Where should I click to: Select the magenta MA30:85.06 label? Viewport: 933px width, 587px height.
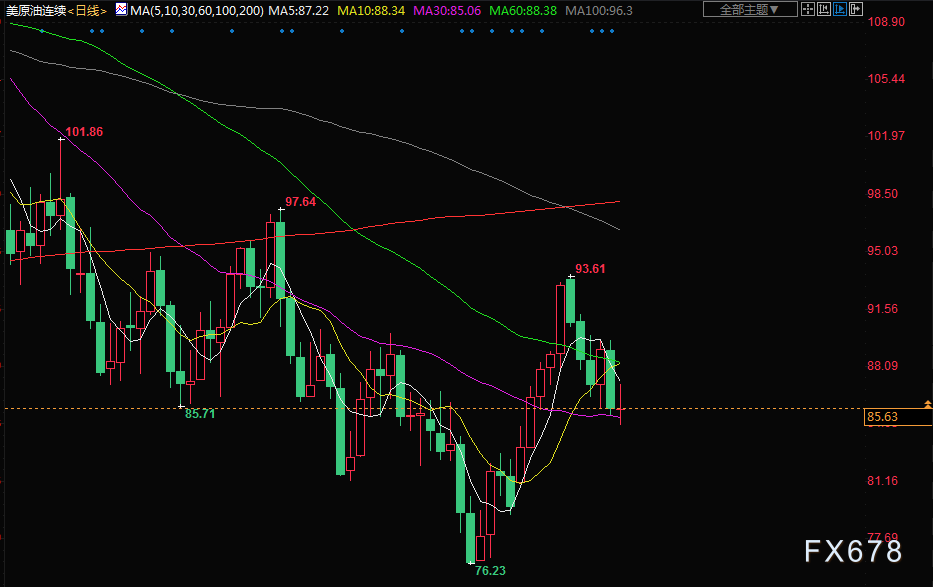(x=446, y=10)
